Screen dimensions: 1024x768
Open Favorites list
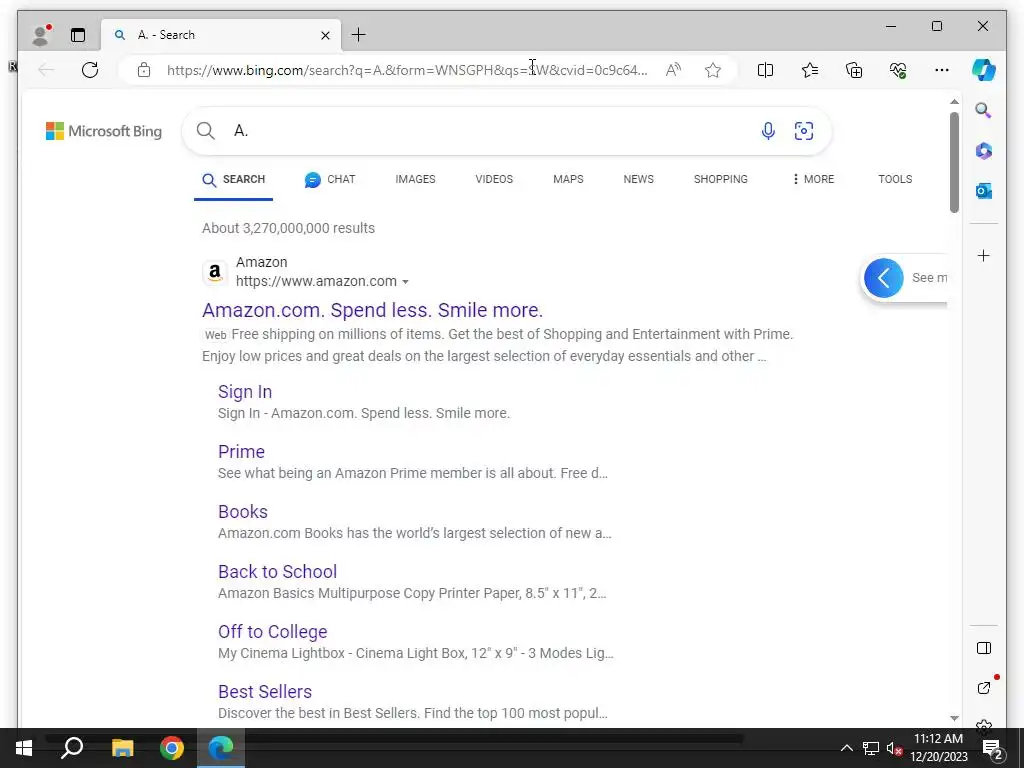click(x=810, y=70)
